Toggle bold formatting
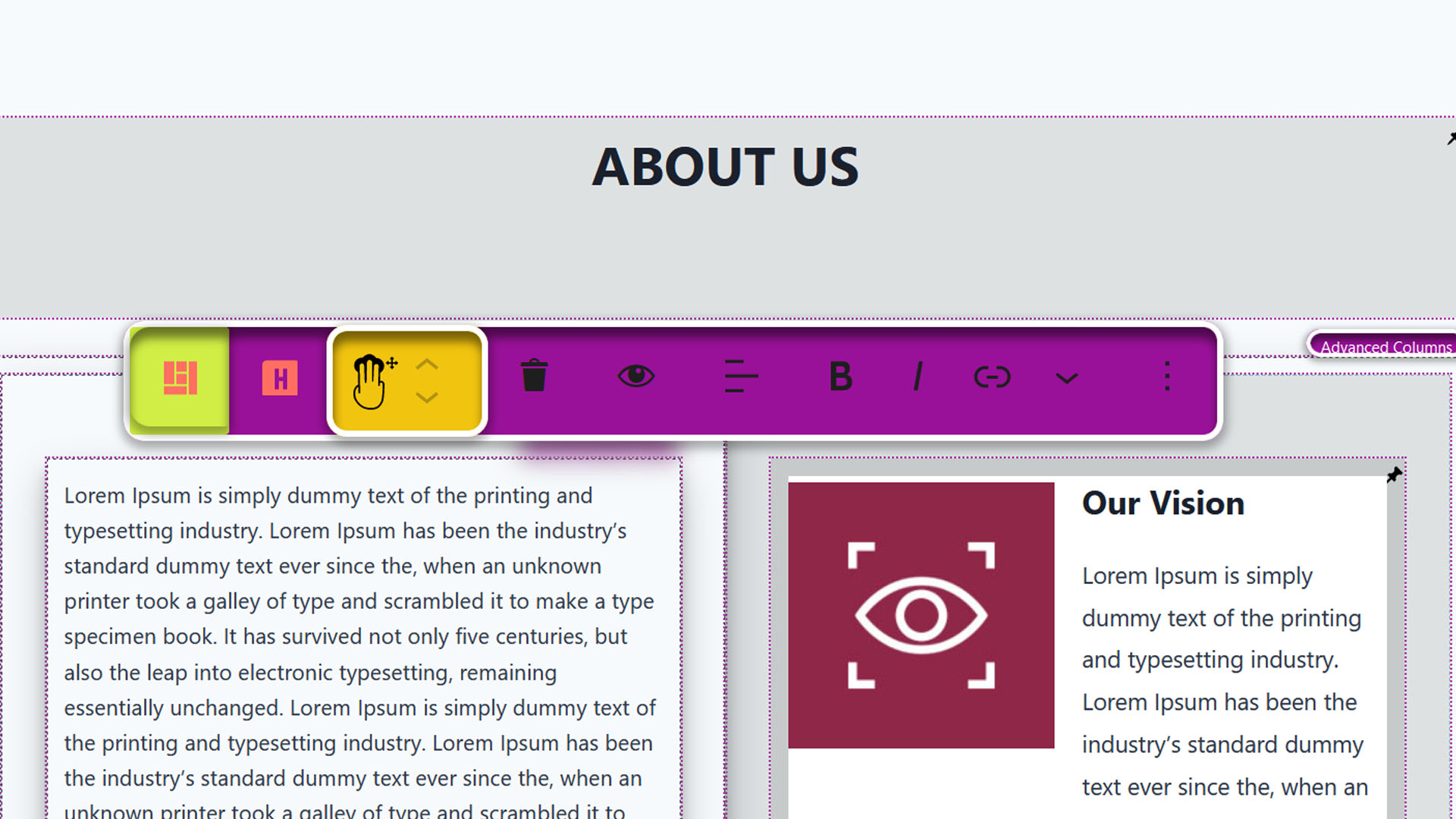 click(x=840, y=376)
